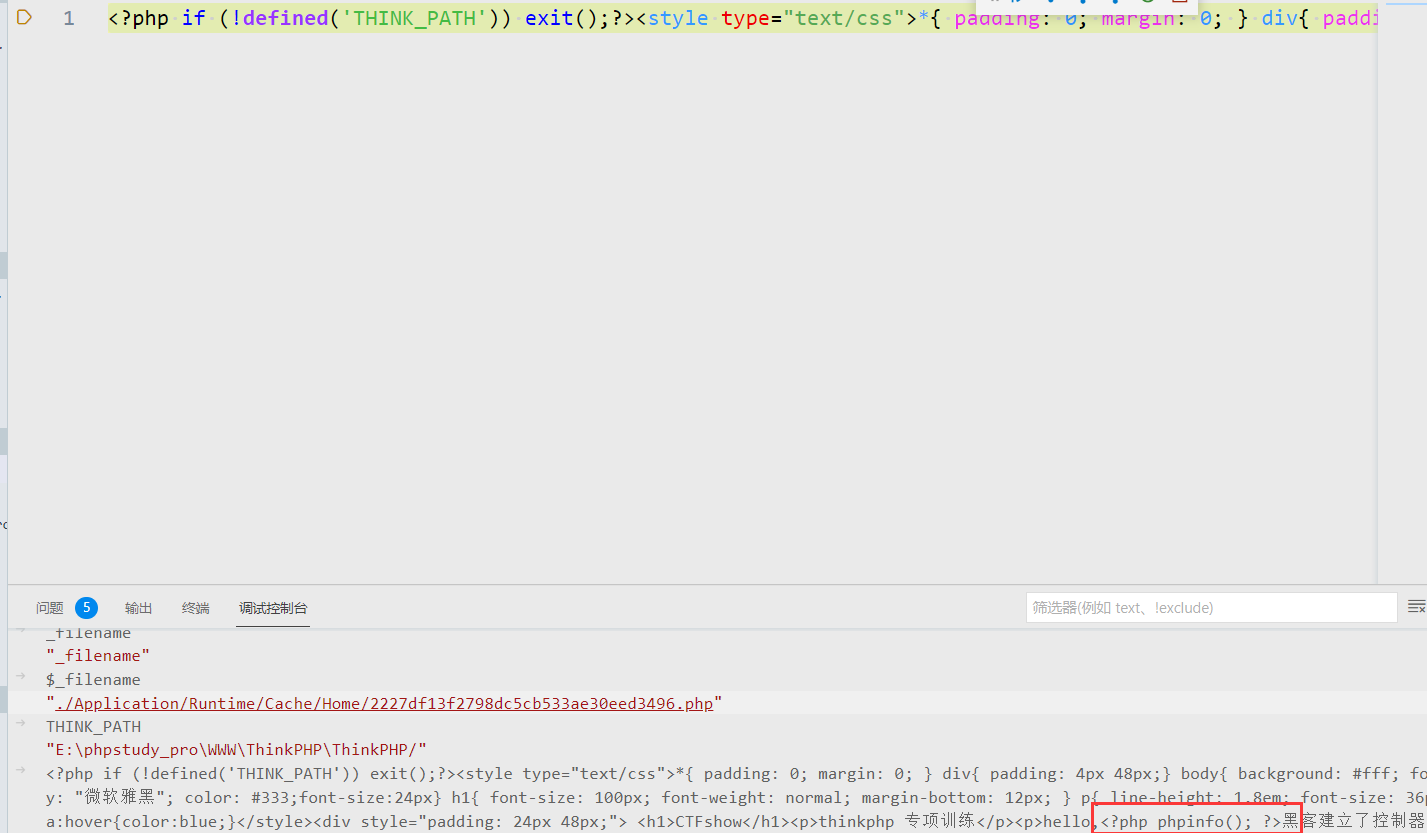Click the defined keyword in editor line 1
Screen dimensions: 1427x833
click(x=286, y=18)
